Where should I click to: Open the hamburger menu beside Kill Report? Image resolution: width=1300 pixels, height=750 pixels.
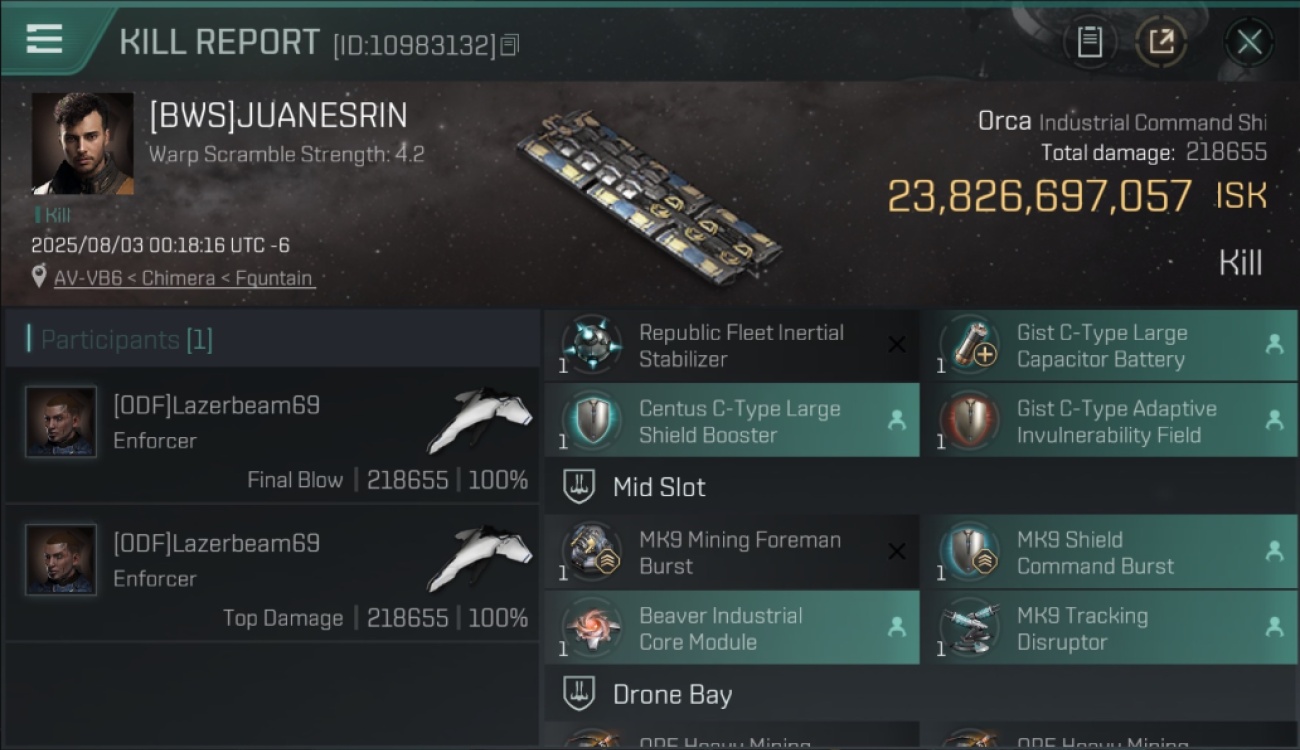click(44, 40)
